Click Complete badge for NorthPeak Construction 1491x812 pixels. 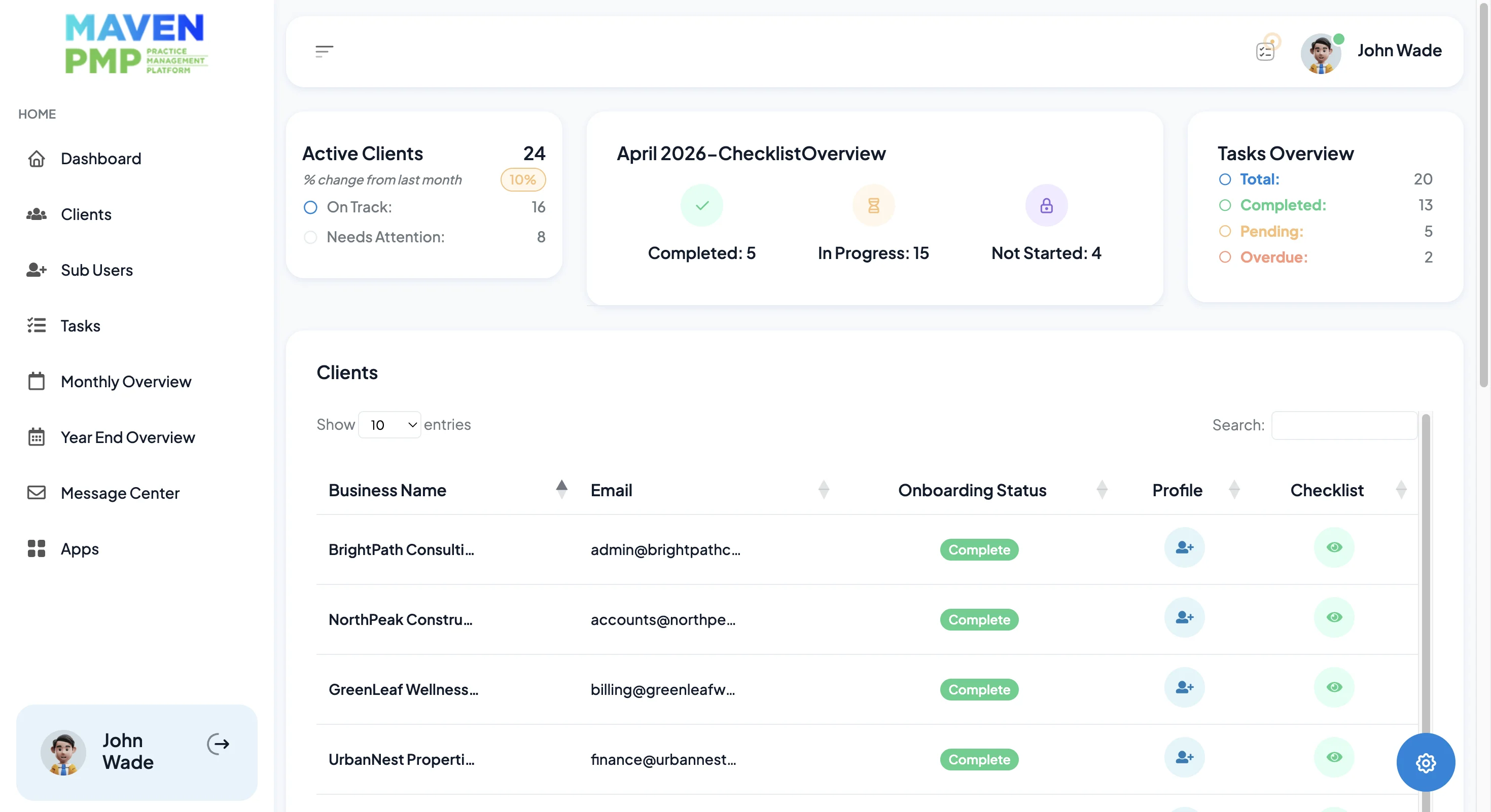[979, 619]
